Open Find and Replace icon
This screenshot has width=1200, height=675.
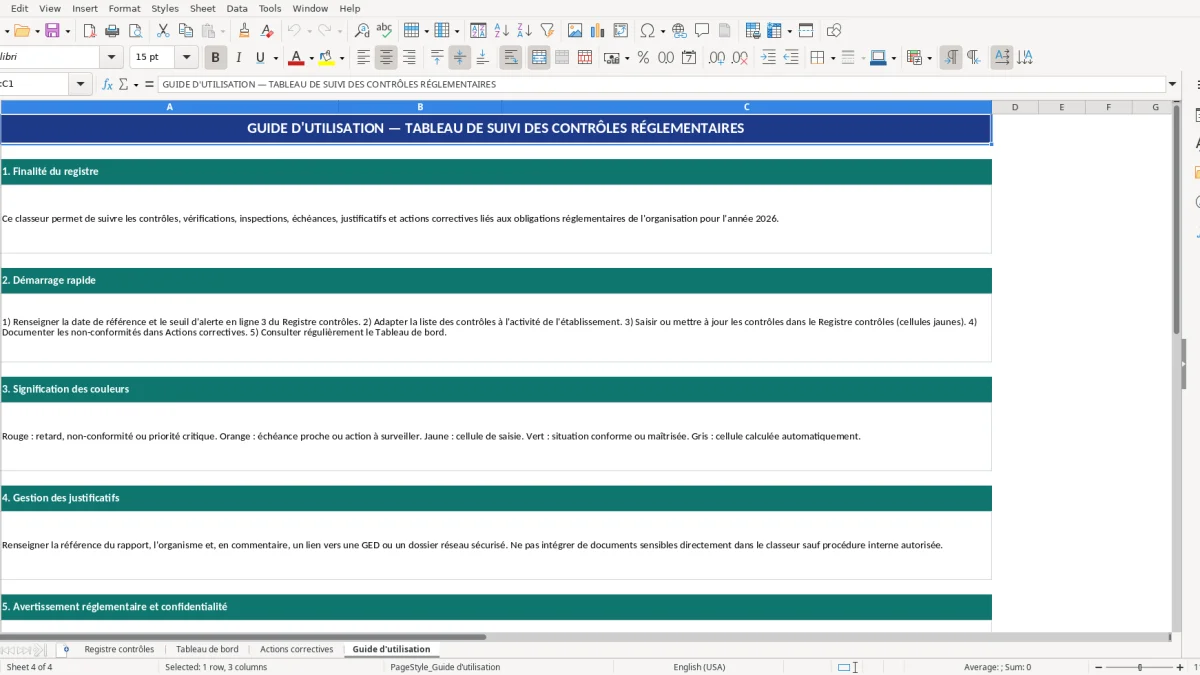pos(362,31)
